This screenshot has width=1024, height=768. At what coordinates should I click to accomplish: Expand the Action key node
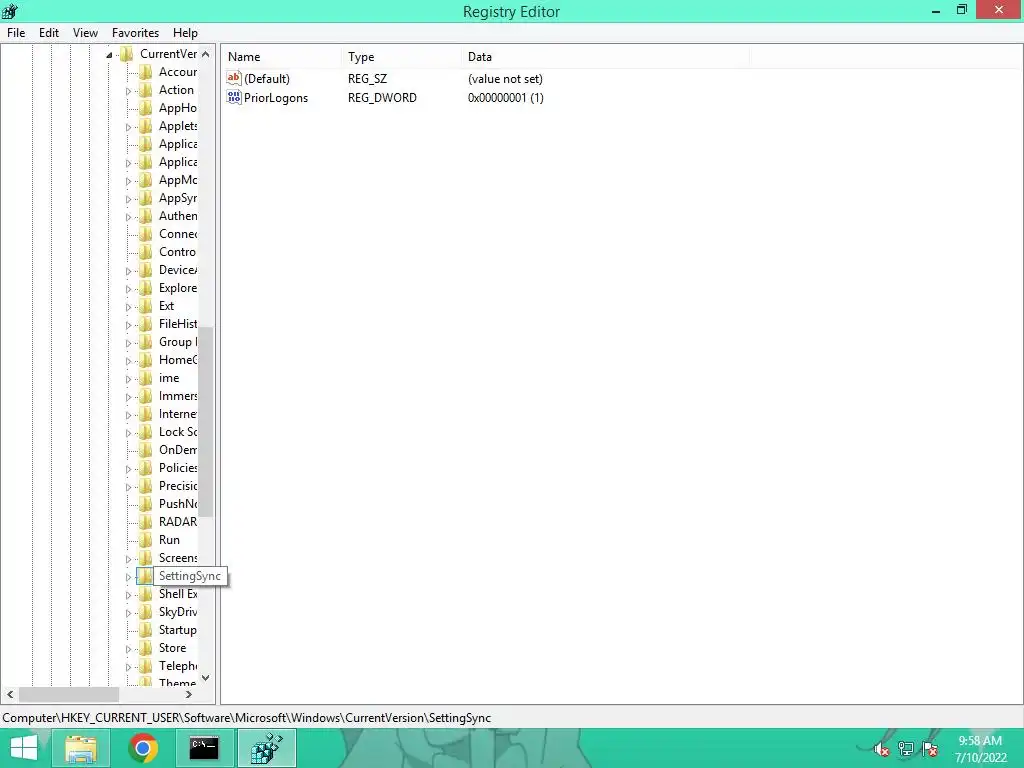click(x=128, y=91)
